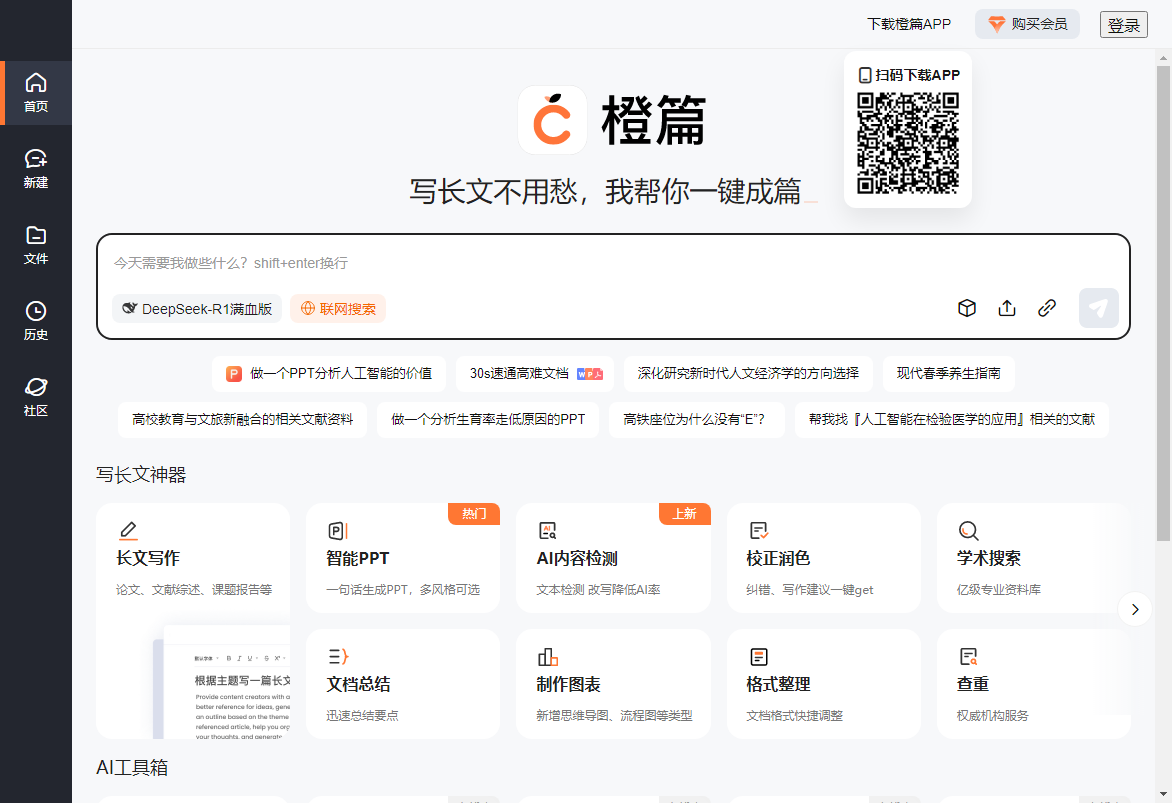Click the 制作图表 chart icon
The image size is (1172, 803).
click(x=548, y=656)
